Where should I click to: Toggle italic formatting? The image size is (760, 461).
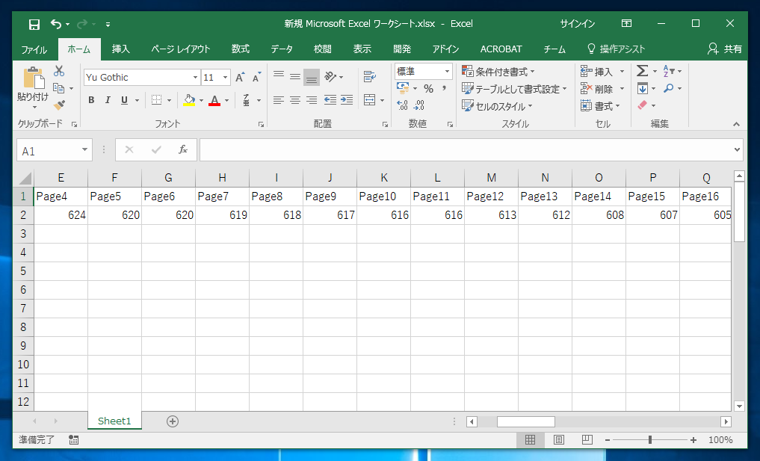[108, 100]
